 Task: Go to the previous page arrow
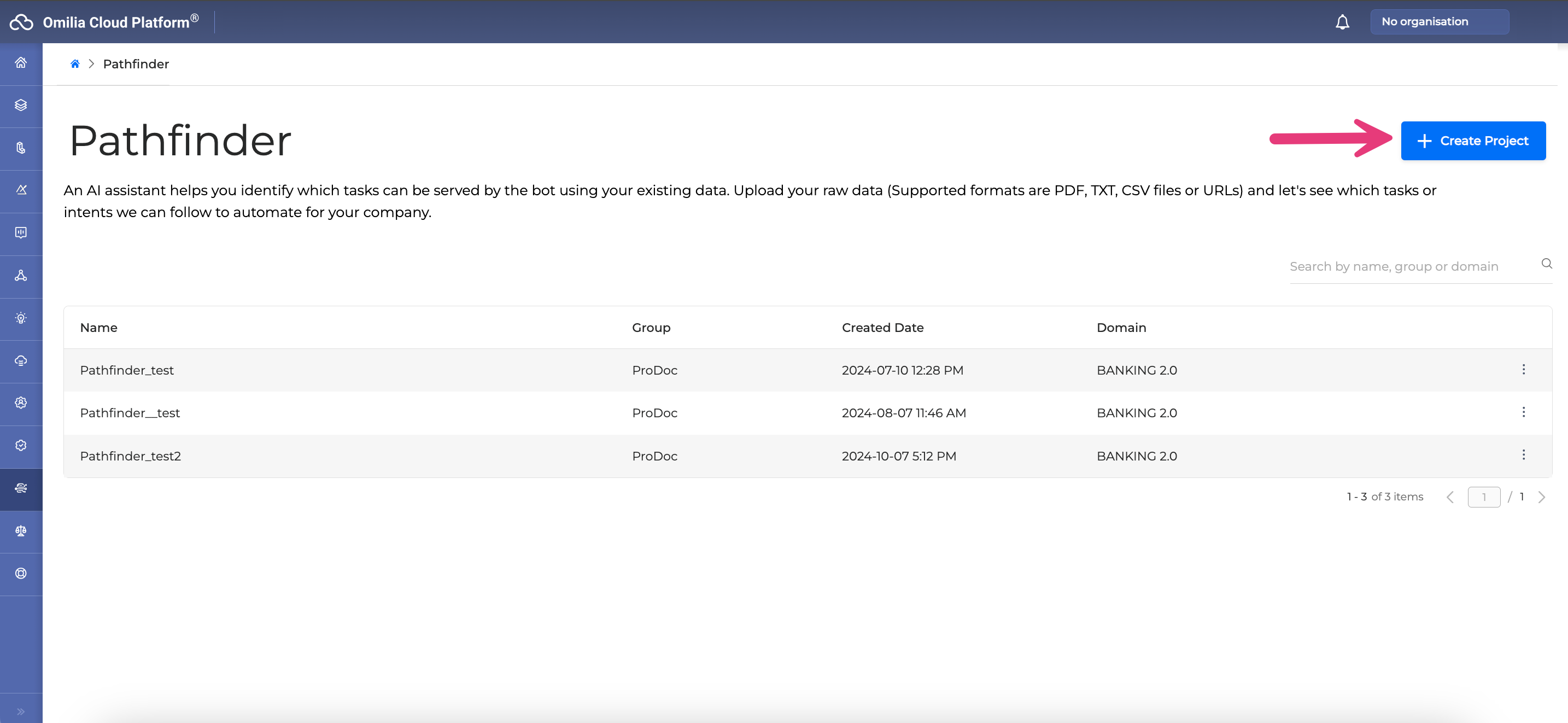coord(1449,497)
